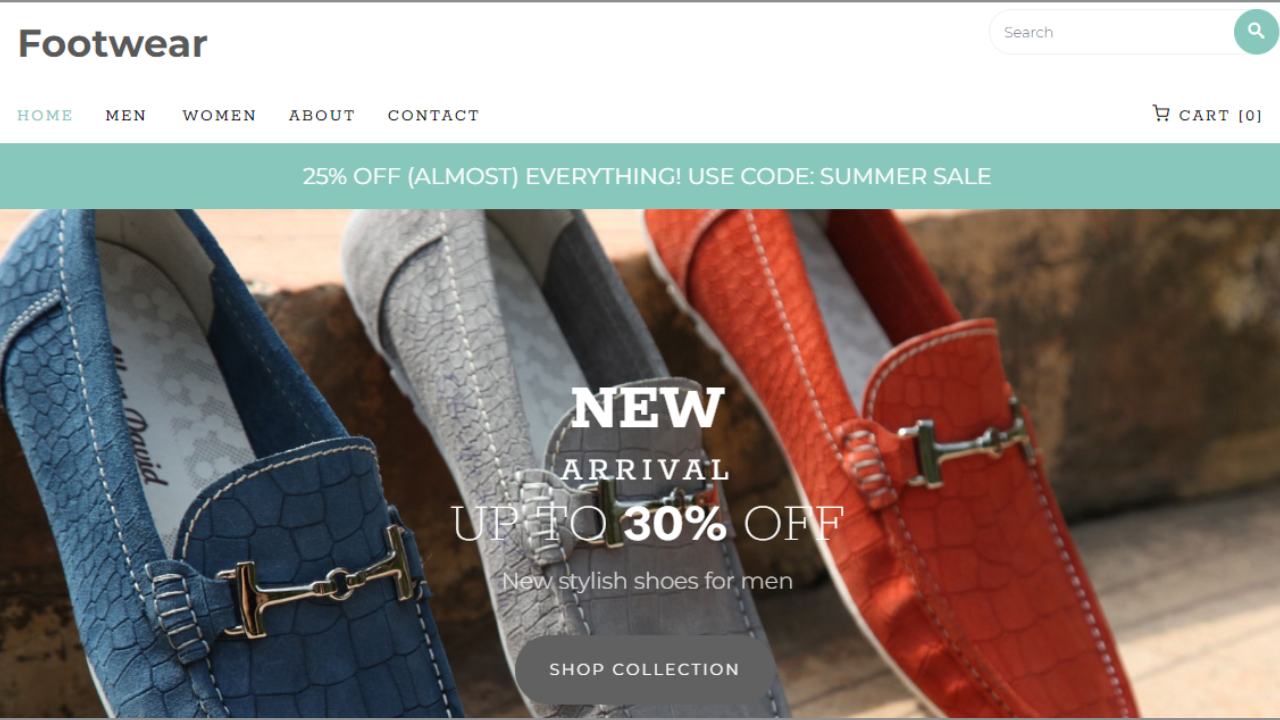Click the SHOP COLLECTION button
Viewport: 1280px width, 720px height.
pyautogui.click(x=645, y=669)
